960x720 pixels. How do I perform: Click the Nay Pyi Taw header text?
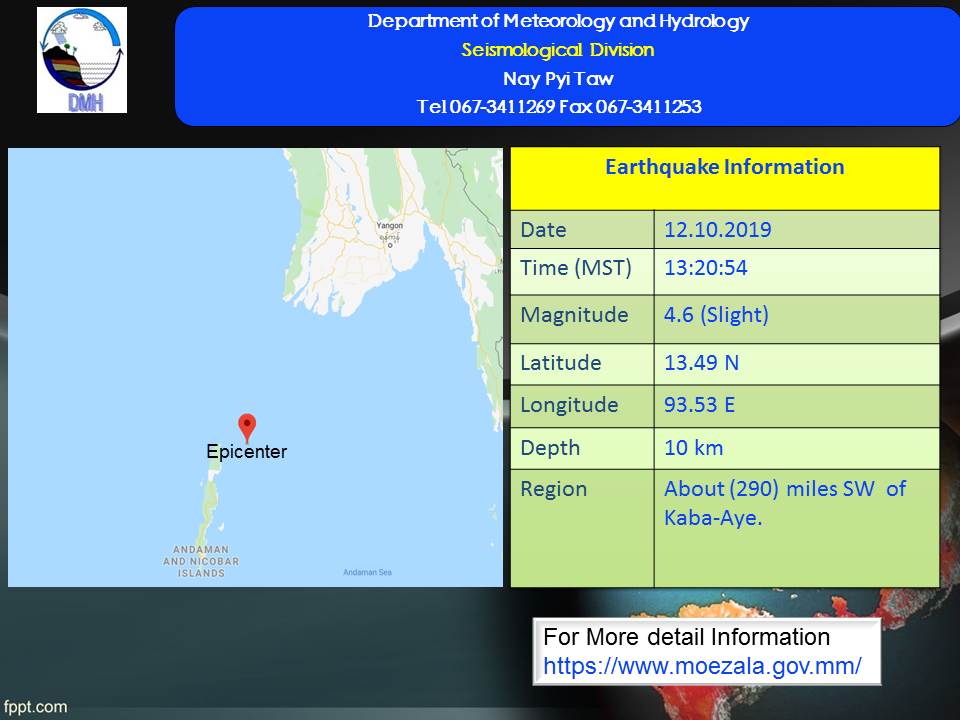coord(558,79)
